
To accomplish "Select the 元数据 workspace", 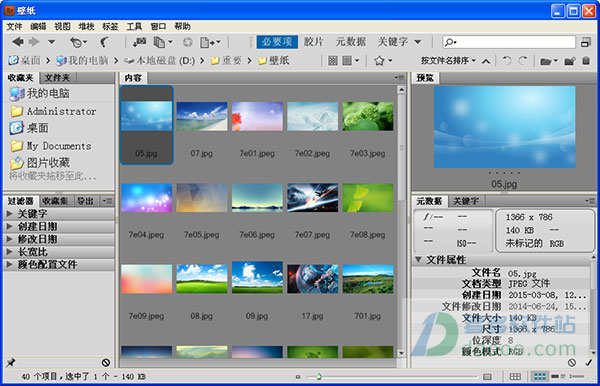I will pyautogui.click(x=351, y=42).
